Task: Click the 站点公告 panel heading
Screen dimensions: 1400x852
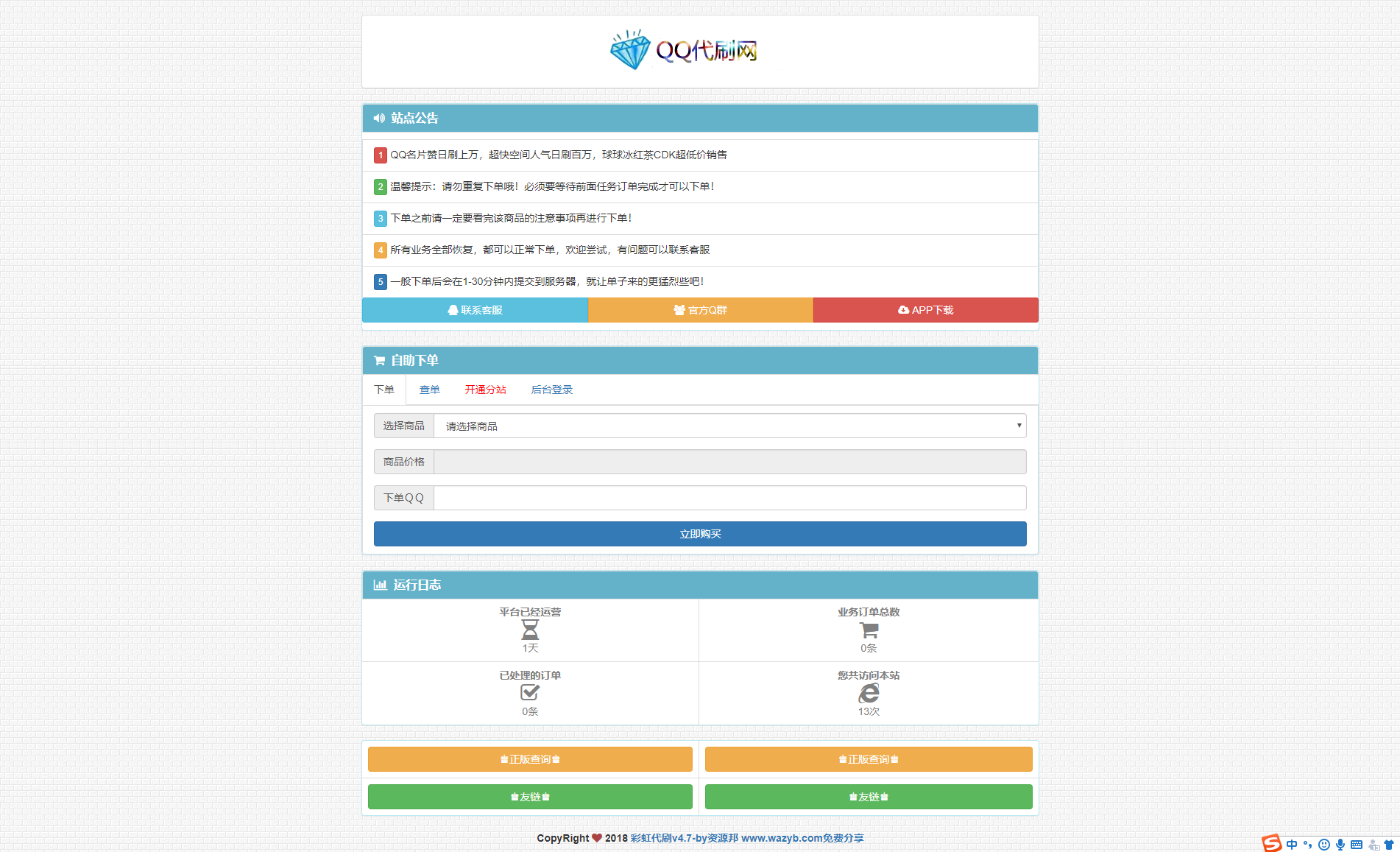Action: (700, 118)
